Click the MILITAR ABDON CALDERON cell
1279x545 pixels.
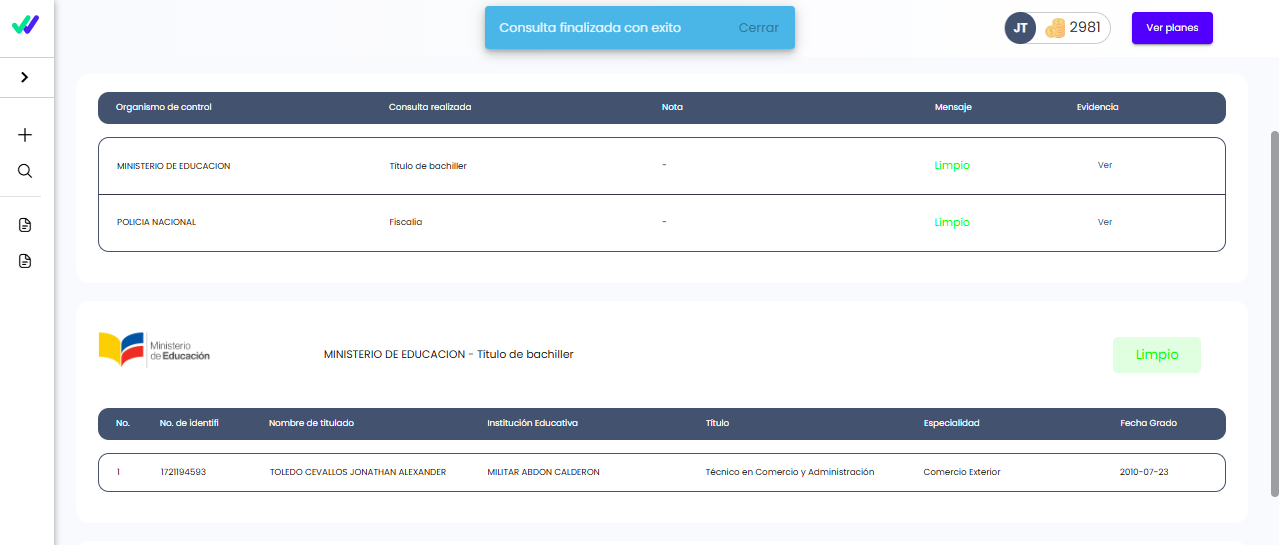(543, 472)
